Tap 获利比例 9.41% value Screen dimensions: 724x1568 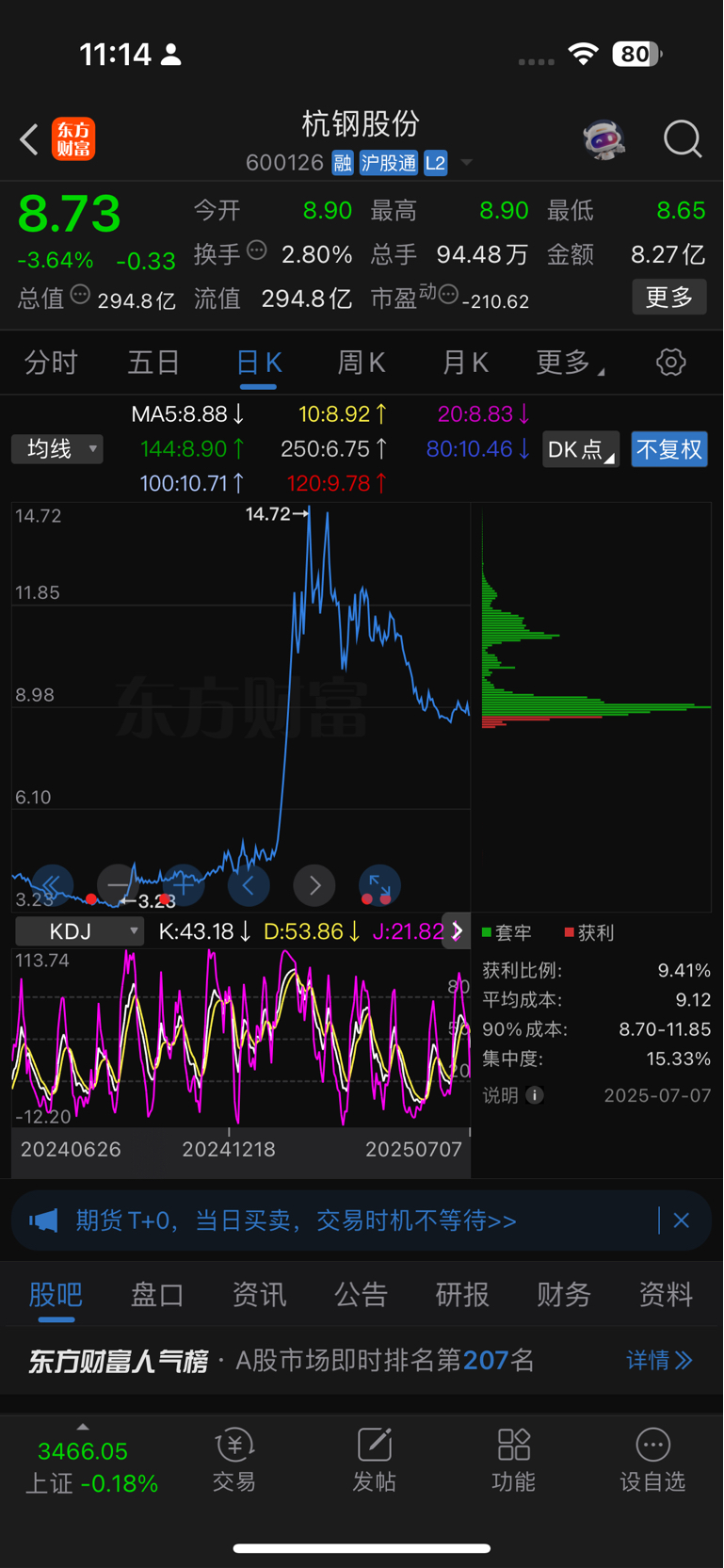pos(684,971)
